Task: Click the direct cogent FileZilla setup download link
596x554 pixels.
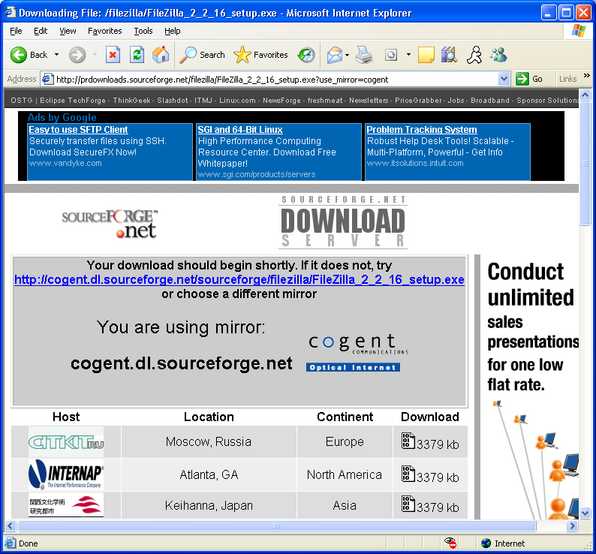Action: coord(239,280)
